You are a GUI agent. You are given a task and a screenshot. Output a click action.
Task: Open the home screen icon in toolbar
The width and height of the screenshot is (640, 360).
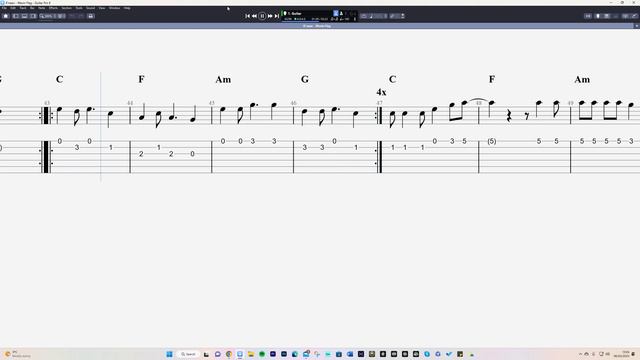(x=6, y=16)
